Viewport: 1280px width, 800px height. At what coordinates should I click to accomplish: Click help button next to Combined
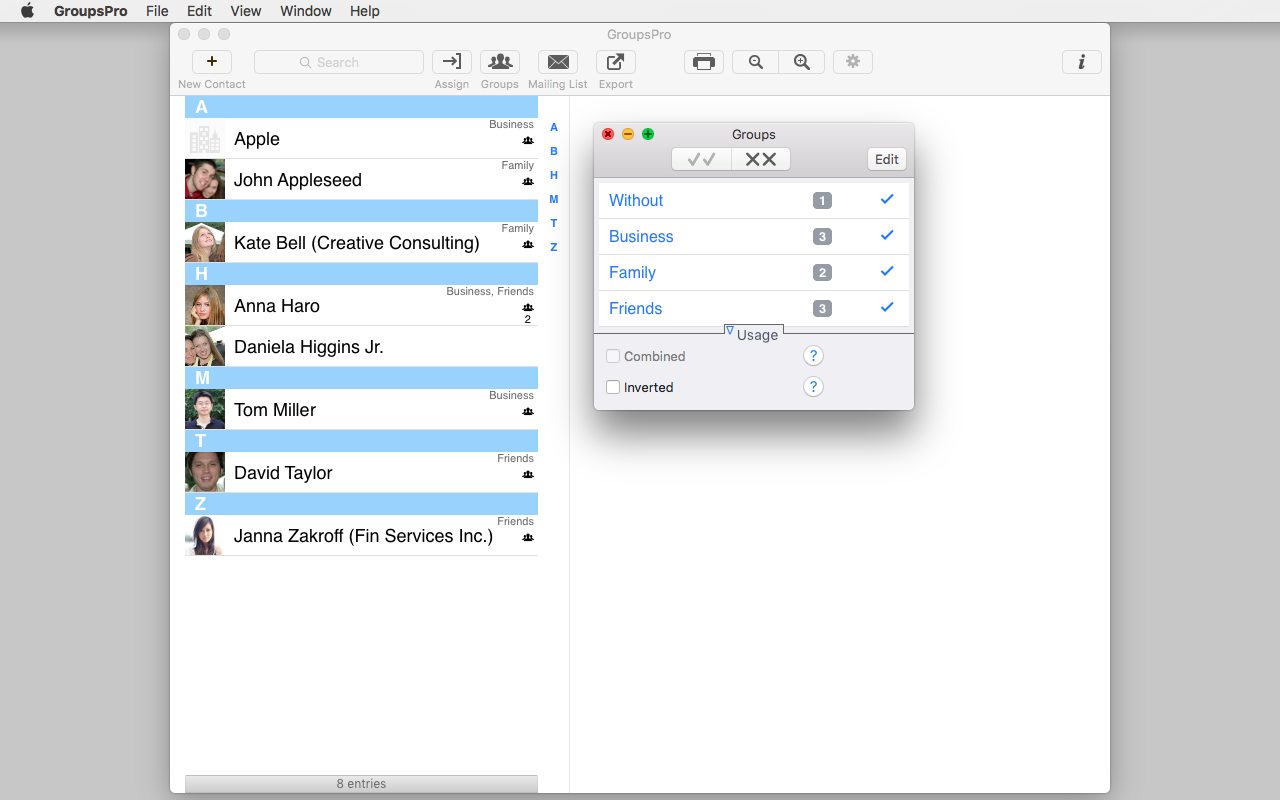pos(813,356)
